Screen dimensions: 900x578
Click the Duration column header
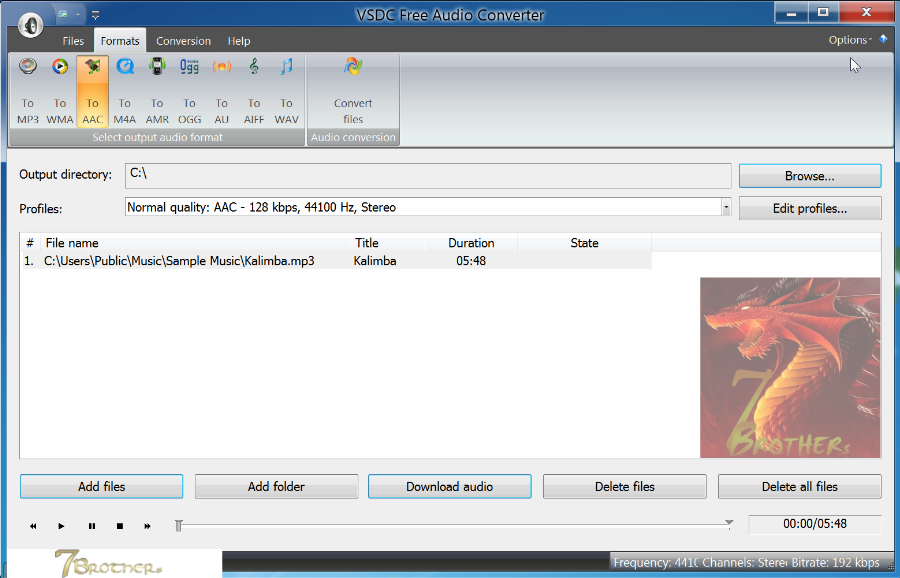click(x=471, y=243)
